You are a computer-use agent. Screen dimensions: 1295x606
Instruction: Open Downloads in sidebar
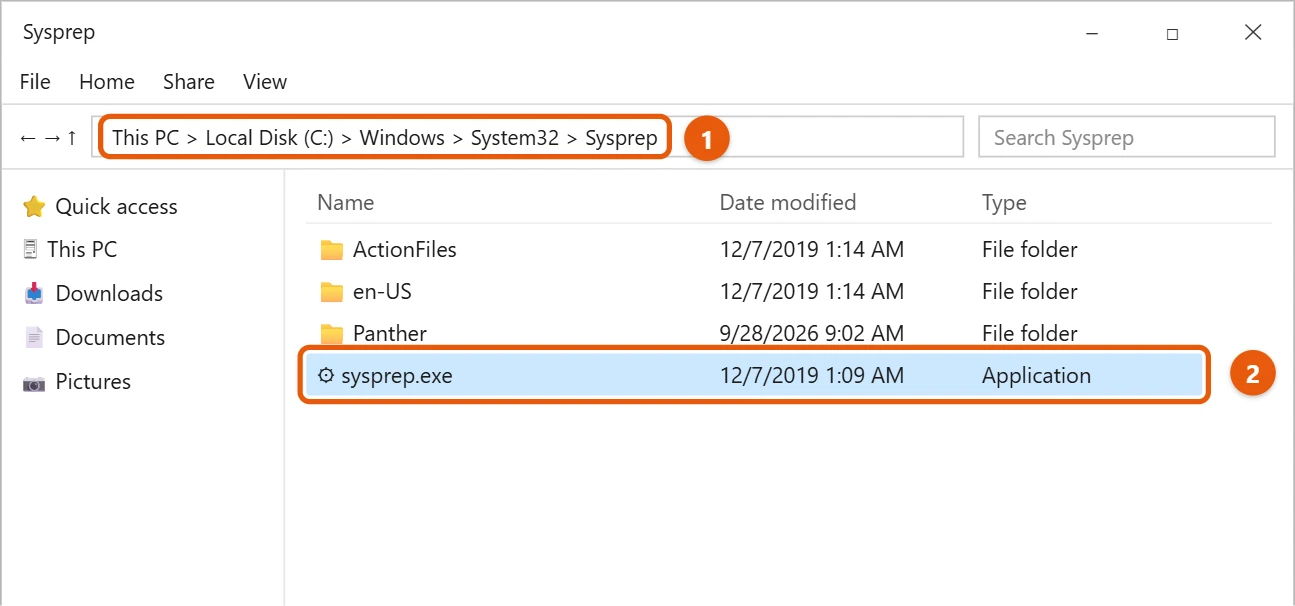(x=109, y=293)
